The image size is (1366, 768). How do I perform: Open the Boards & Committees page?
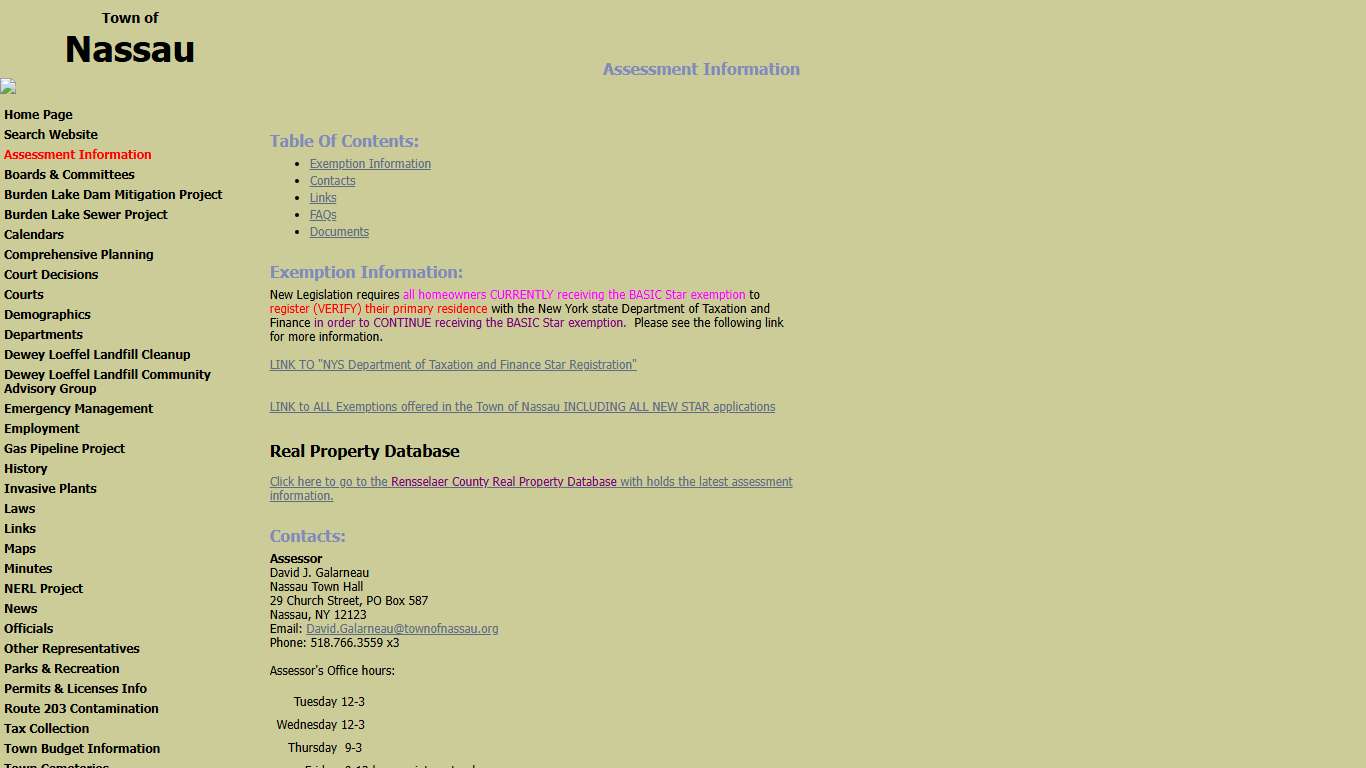coord(69,174)
